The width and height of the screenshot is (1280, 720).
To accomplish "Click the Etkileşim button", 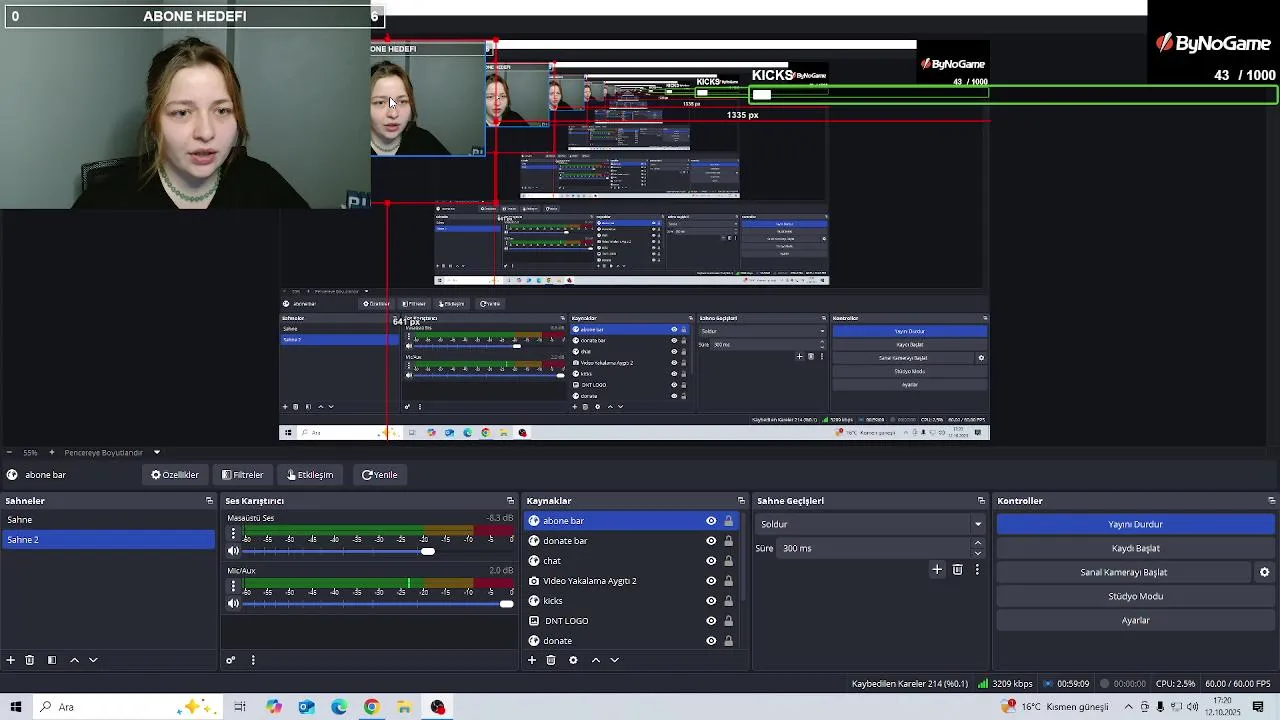I will pyautogui.click(x=310, y=475).
